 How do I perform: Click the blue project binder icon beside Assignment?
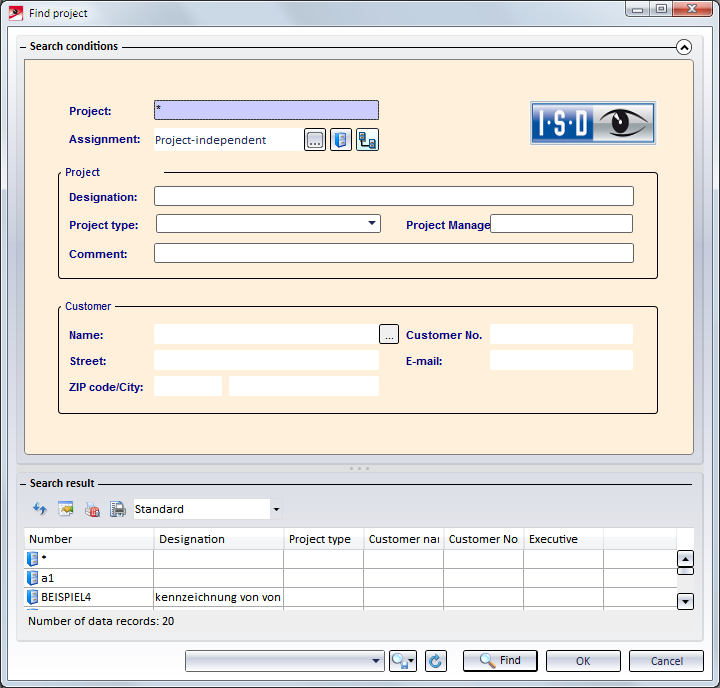click(341, 141)
